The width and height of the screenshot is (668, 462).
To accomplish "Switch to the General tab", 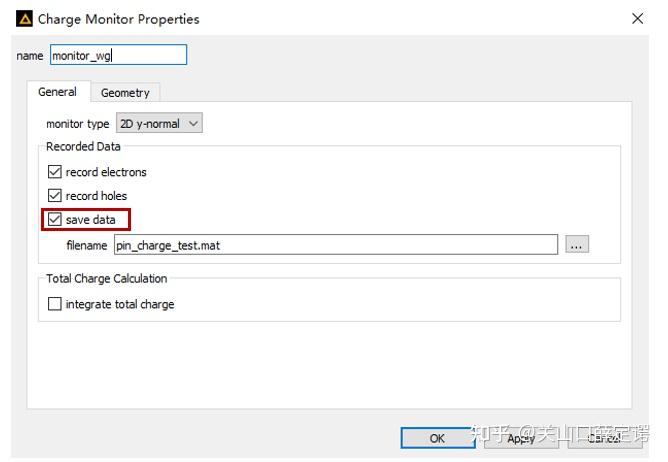I will point(57,92).
